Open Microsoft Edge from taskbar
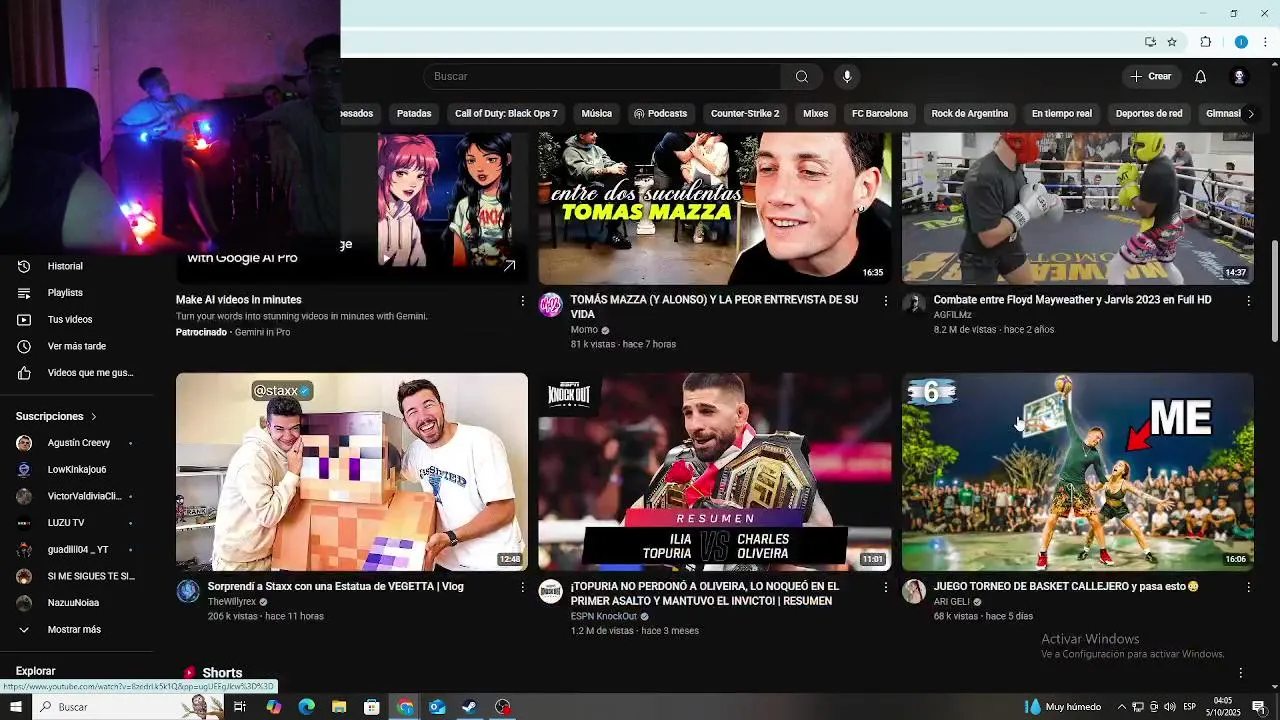The width and height of the screenshot is (1280, 720). [306, 707]
